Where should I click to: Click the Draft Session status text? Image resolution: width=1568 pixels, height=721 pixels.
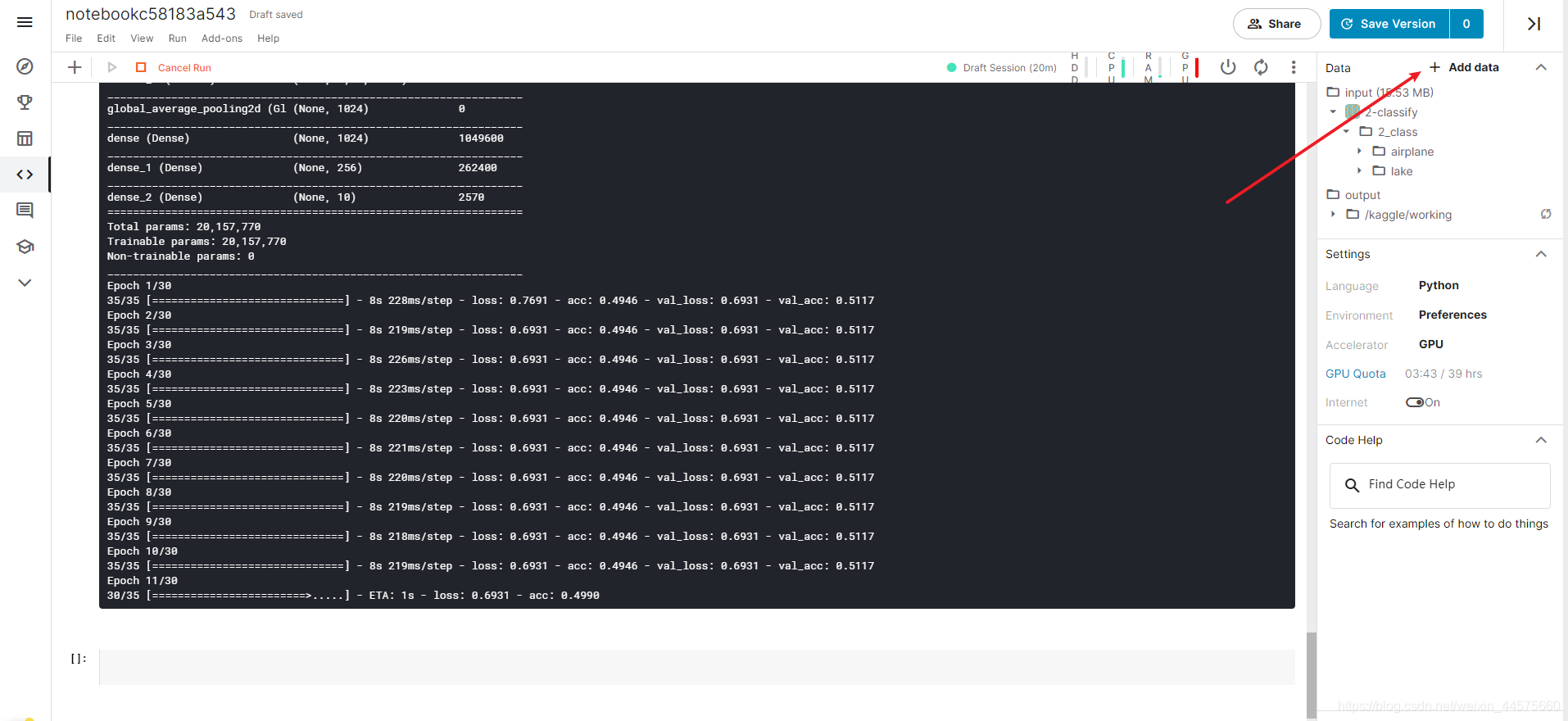point(1009,68)
